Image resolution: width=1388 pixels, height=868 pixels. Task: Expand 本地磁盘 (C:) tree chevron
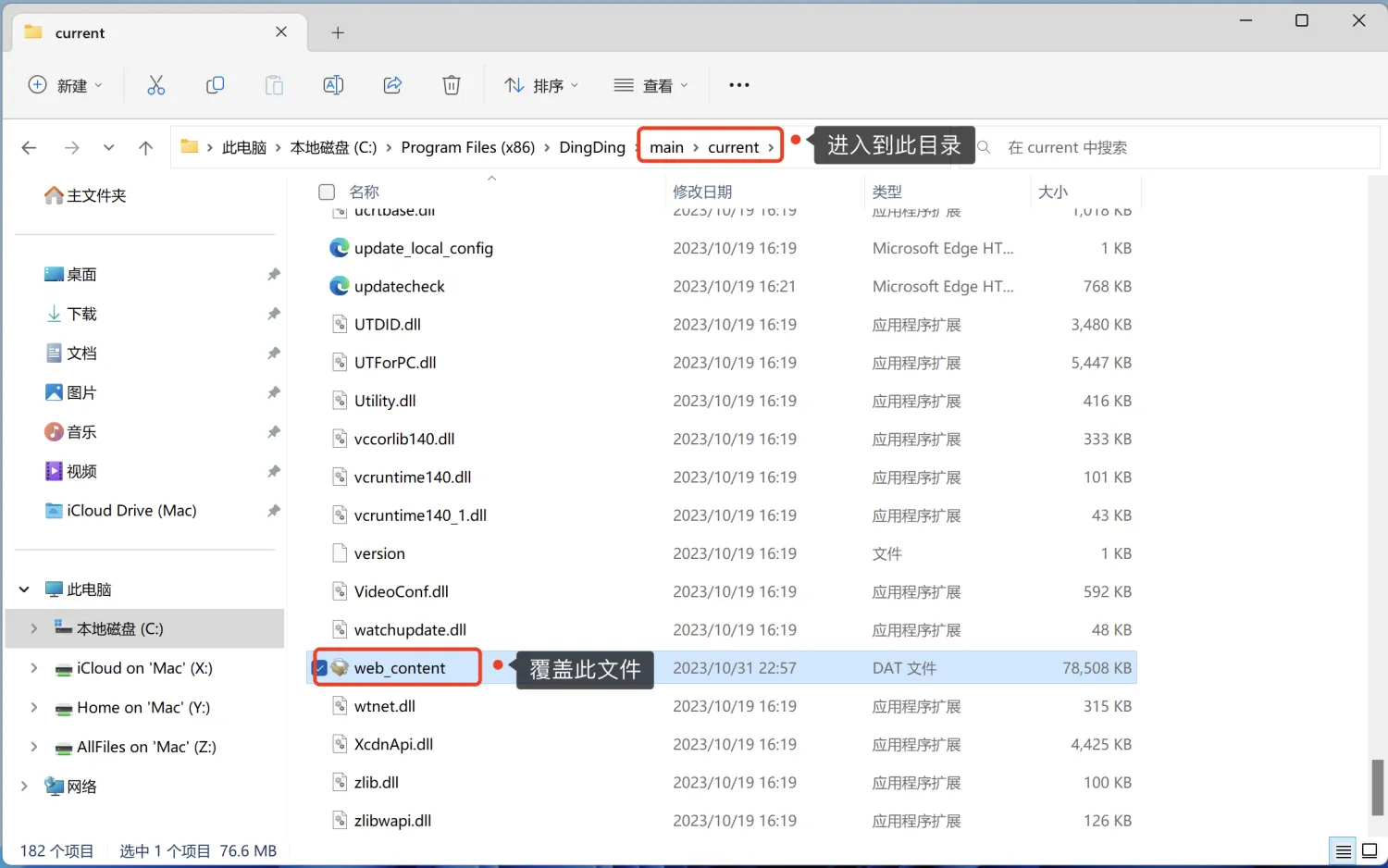tap(34, 628)
